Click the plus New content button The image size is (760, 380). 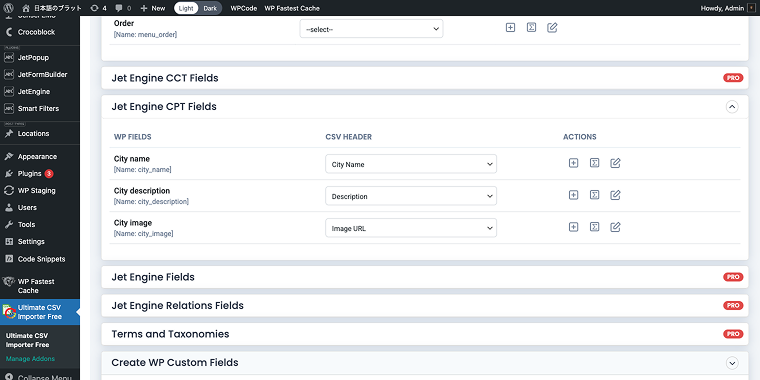(153, 8)
